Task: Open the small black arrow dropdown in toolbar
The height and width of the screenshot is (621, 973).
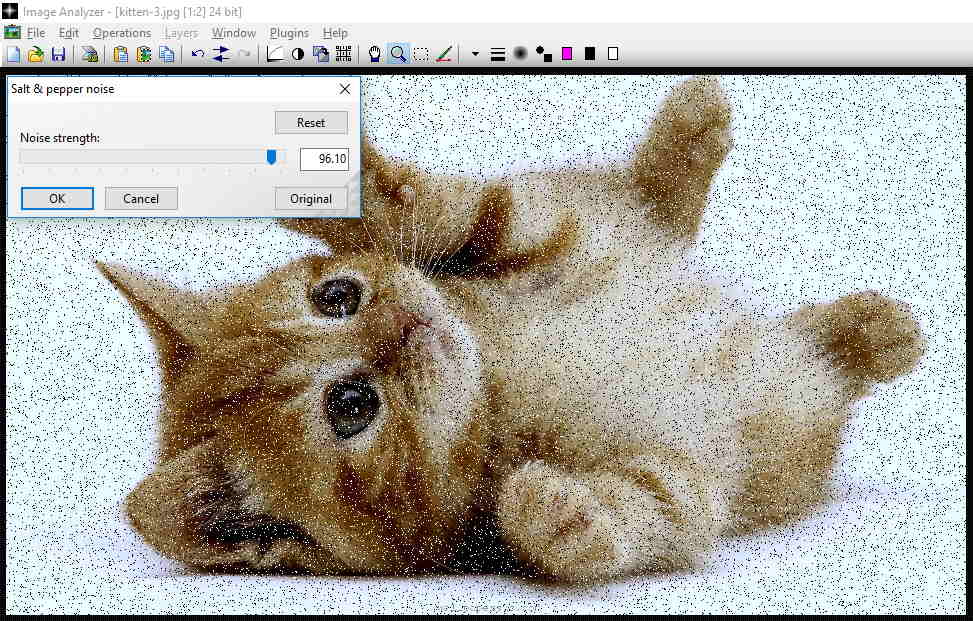Action: click(x=475, y=55)
